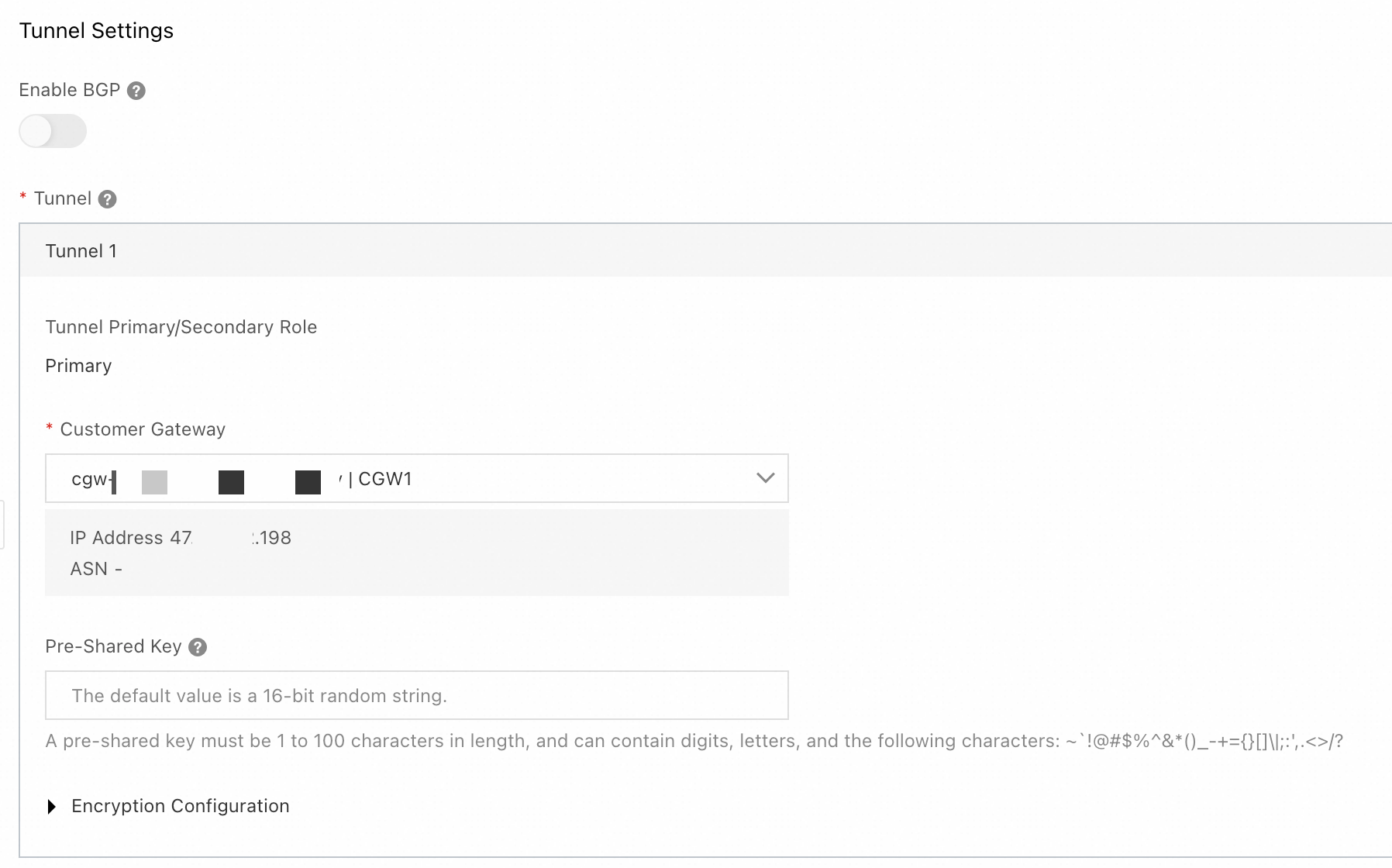Click the Customer Gateway field label
The height and width of the screenshot is (868, 1392).
[143, 429]
